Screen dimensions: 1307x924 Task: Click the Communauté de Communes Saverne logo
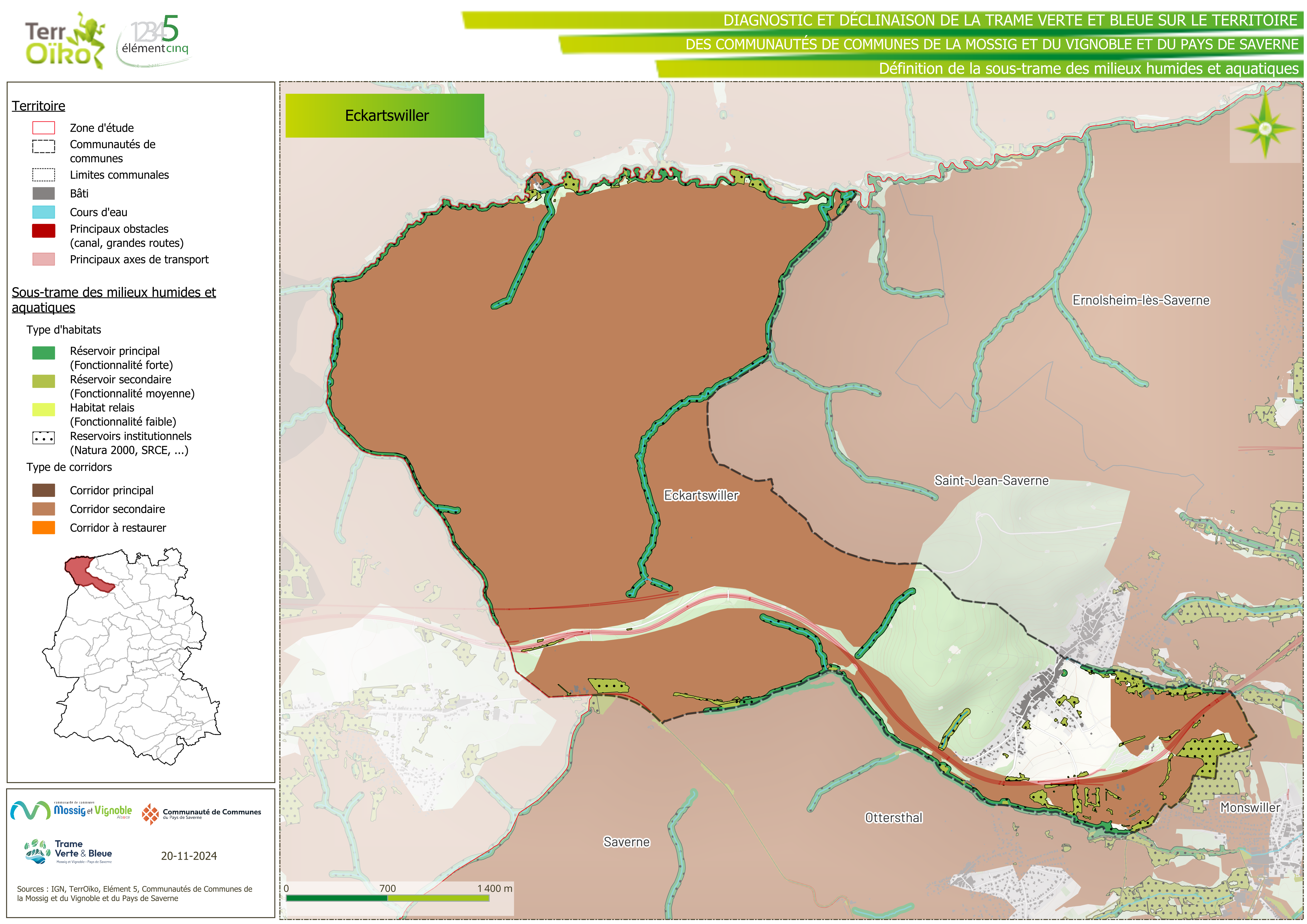point(202,814)
